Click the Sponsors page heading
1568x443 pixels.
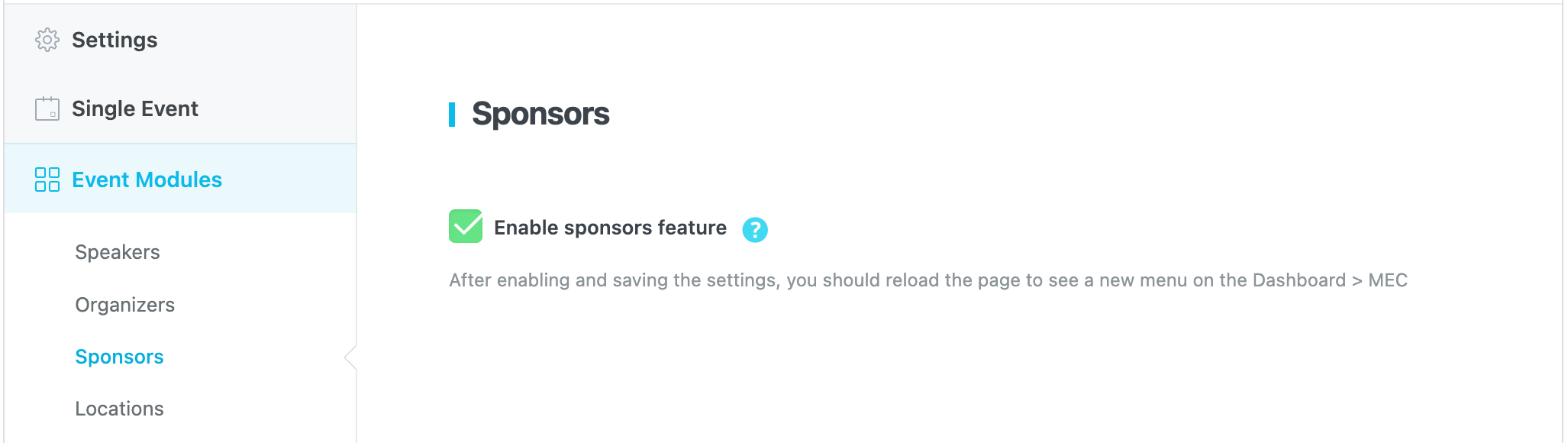(x=540, y=114)
